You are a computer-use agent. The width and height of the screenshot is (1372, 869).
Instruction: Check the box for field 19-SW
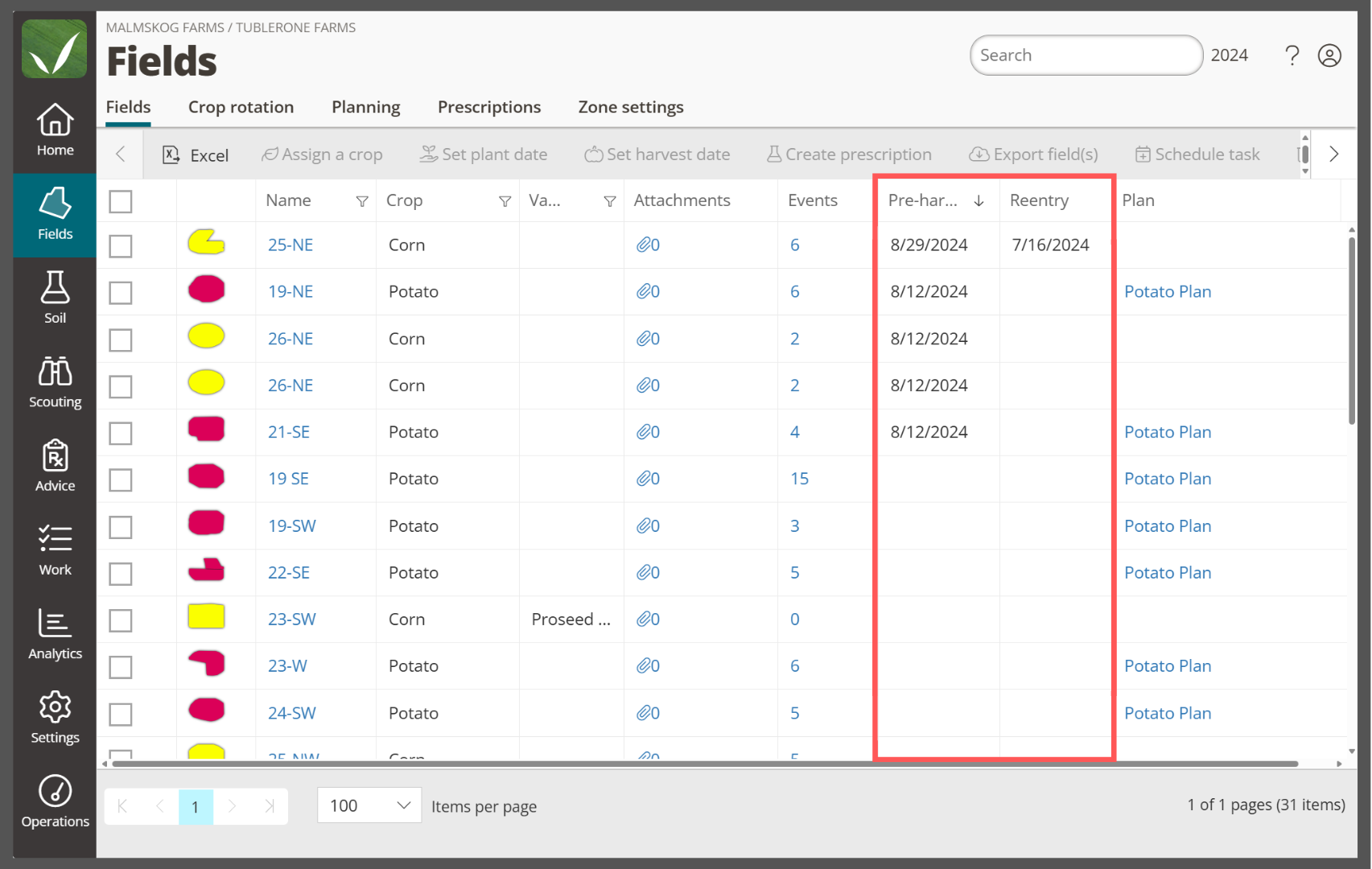[121, 527]
